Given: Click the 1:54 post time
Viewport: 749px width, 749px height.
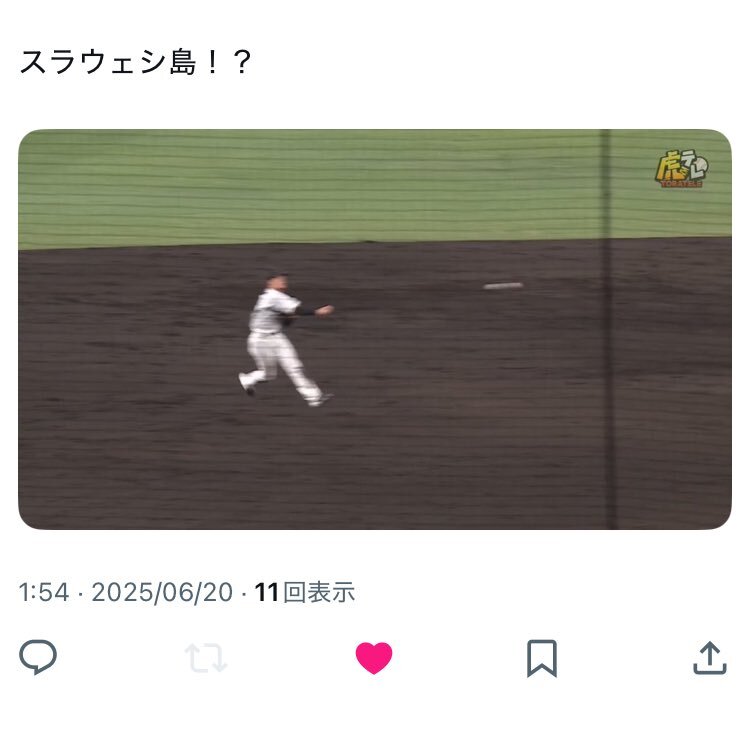Looking at the screenshot, I should [x=44, y=592].
